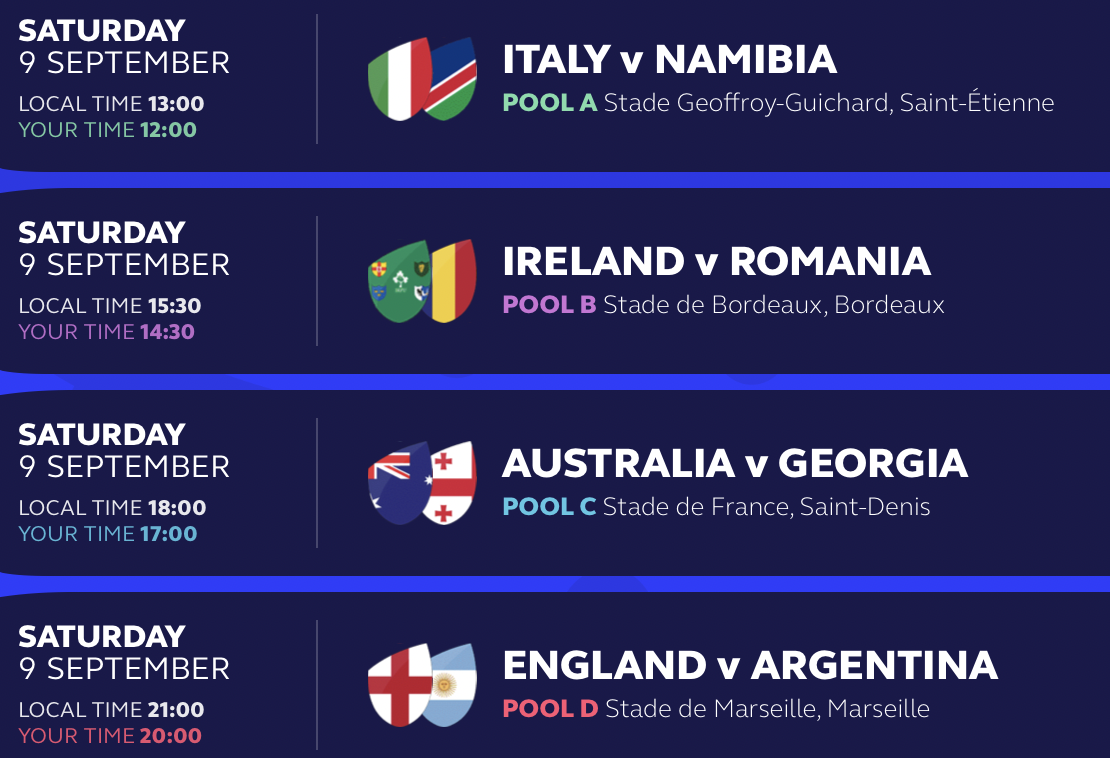Click the blue Pool C label

click(549, 507)
